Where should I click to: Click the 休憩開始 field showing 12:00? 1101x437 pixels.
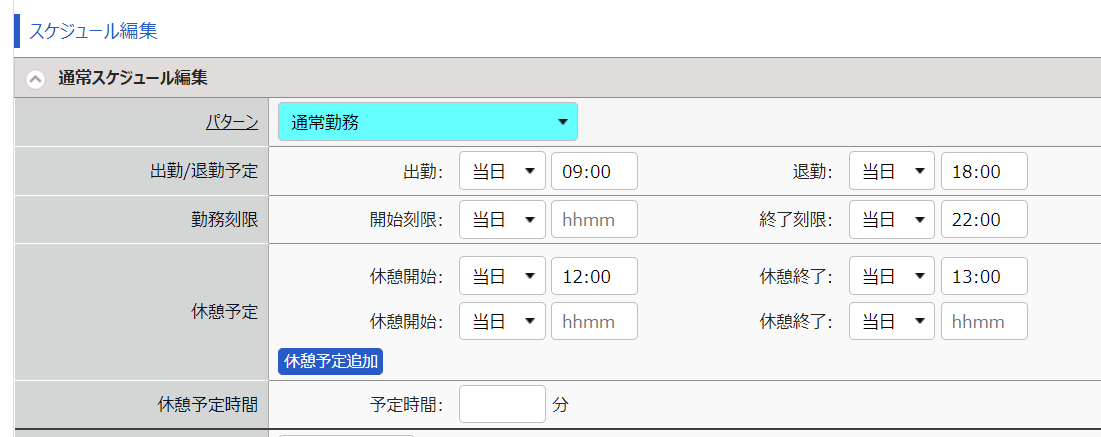594,276
